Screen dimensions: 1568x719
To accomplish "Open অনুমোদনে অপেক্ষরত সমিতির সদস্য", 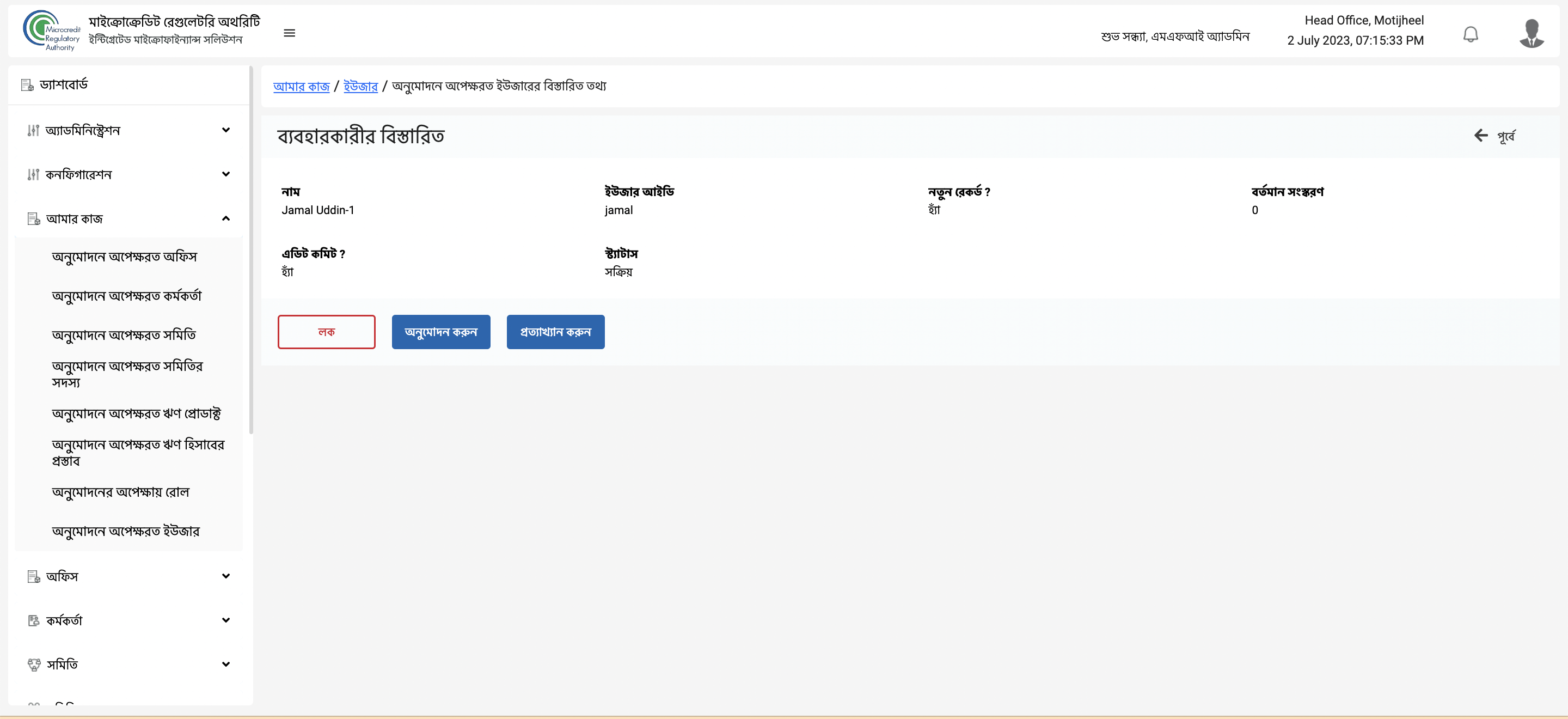I will click(x=127, y=374).
